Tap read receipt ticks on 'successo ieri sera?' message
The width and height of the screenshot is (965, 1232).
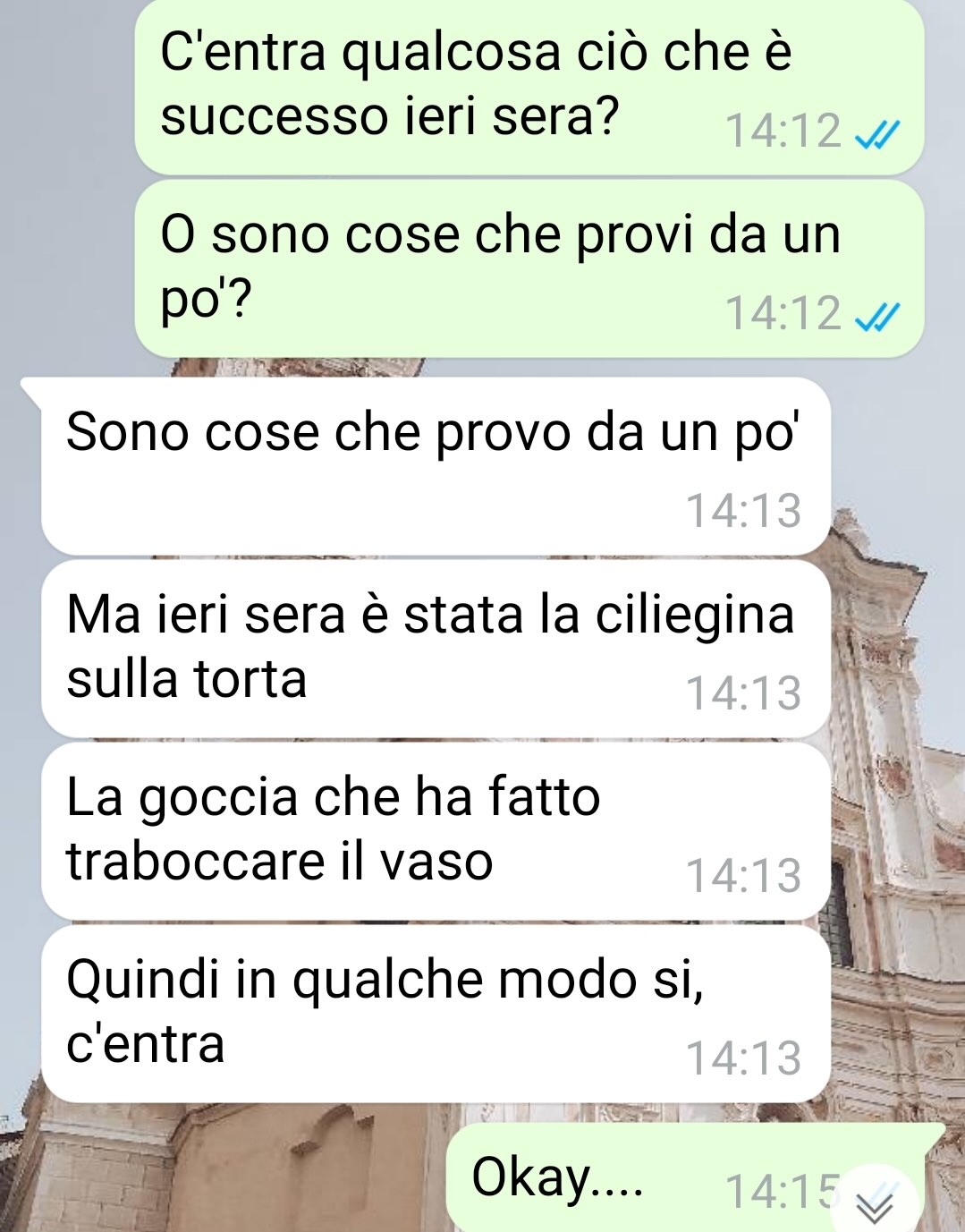point(877,132)
